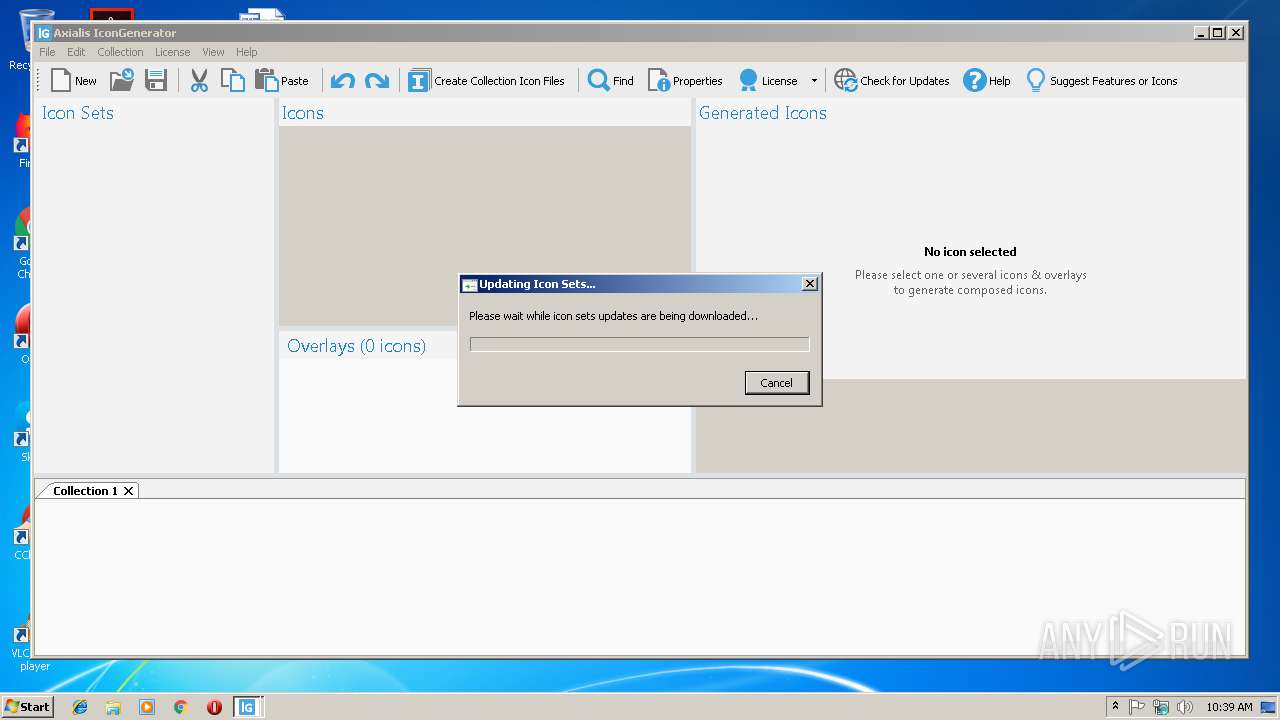This screenshot has width=1280, height=720.
Task: Click the Show desktop button
Action: pyautogui.click(x=1269, y=707)
